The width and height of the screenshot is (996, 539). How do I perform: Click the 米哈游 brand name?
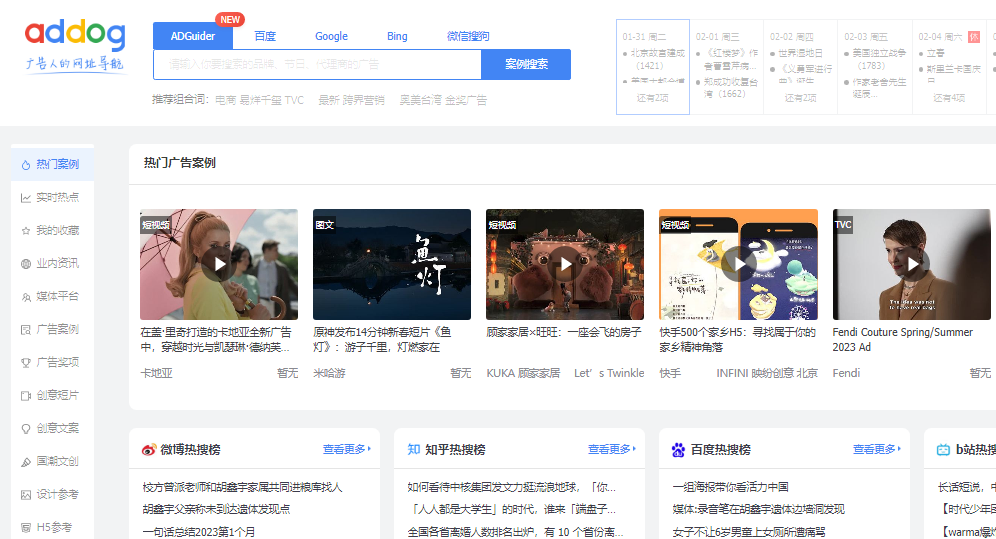[329, 373]
